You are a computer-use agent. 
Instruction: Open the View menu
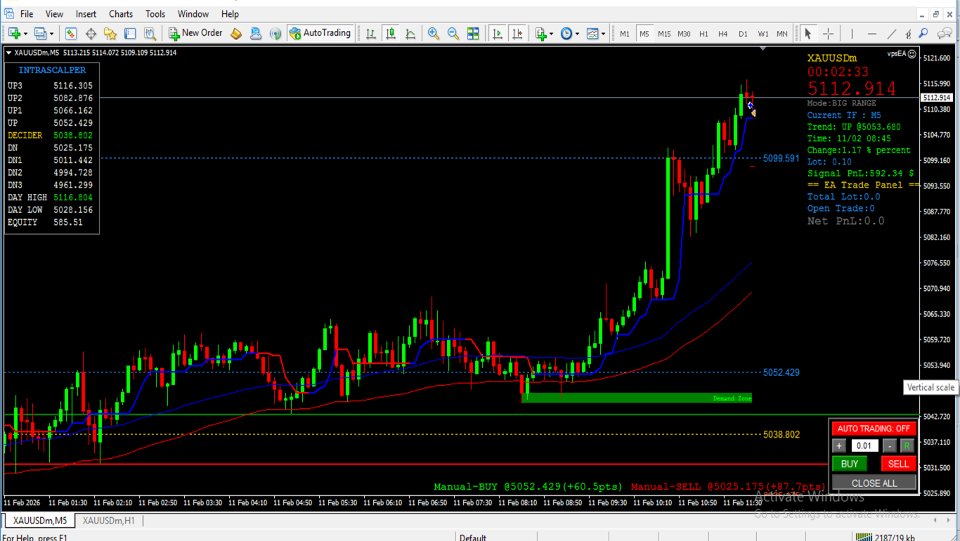click(54, 13)
